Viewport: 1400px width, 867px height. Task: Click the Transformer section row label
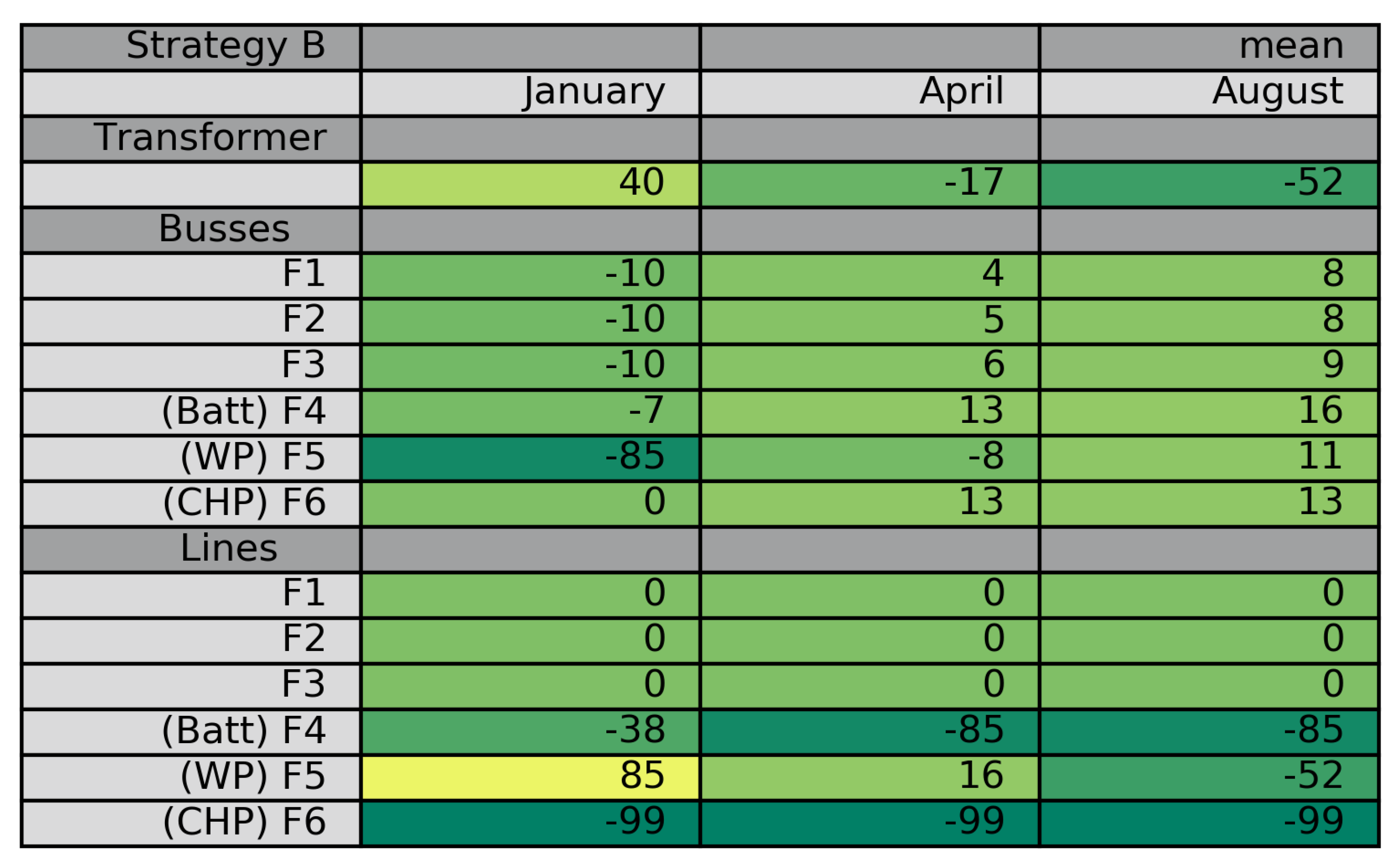[191, 139]
